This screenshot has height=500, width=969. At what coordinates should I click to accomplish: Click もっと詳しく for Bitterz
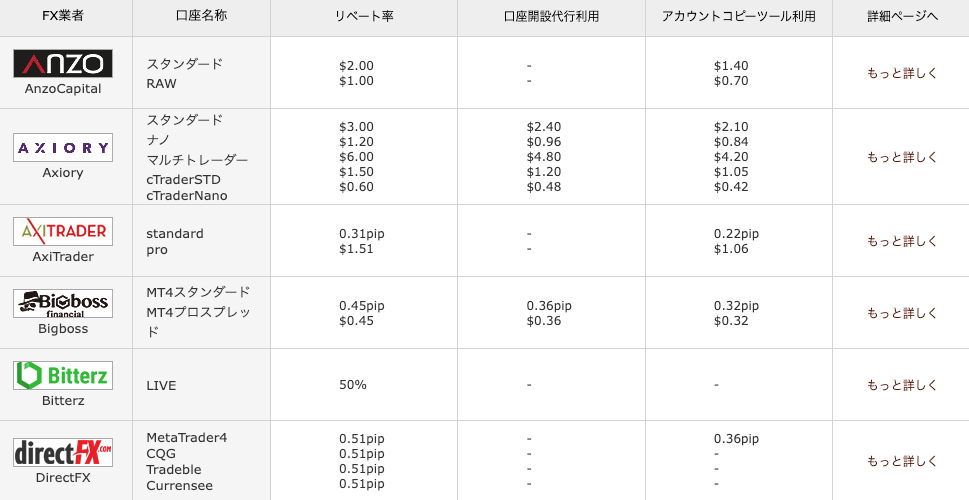click(902, 385)
